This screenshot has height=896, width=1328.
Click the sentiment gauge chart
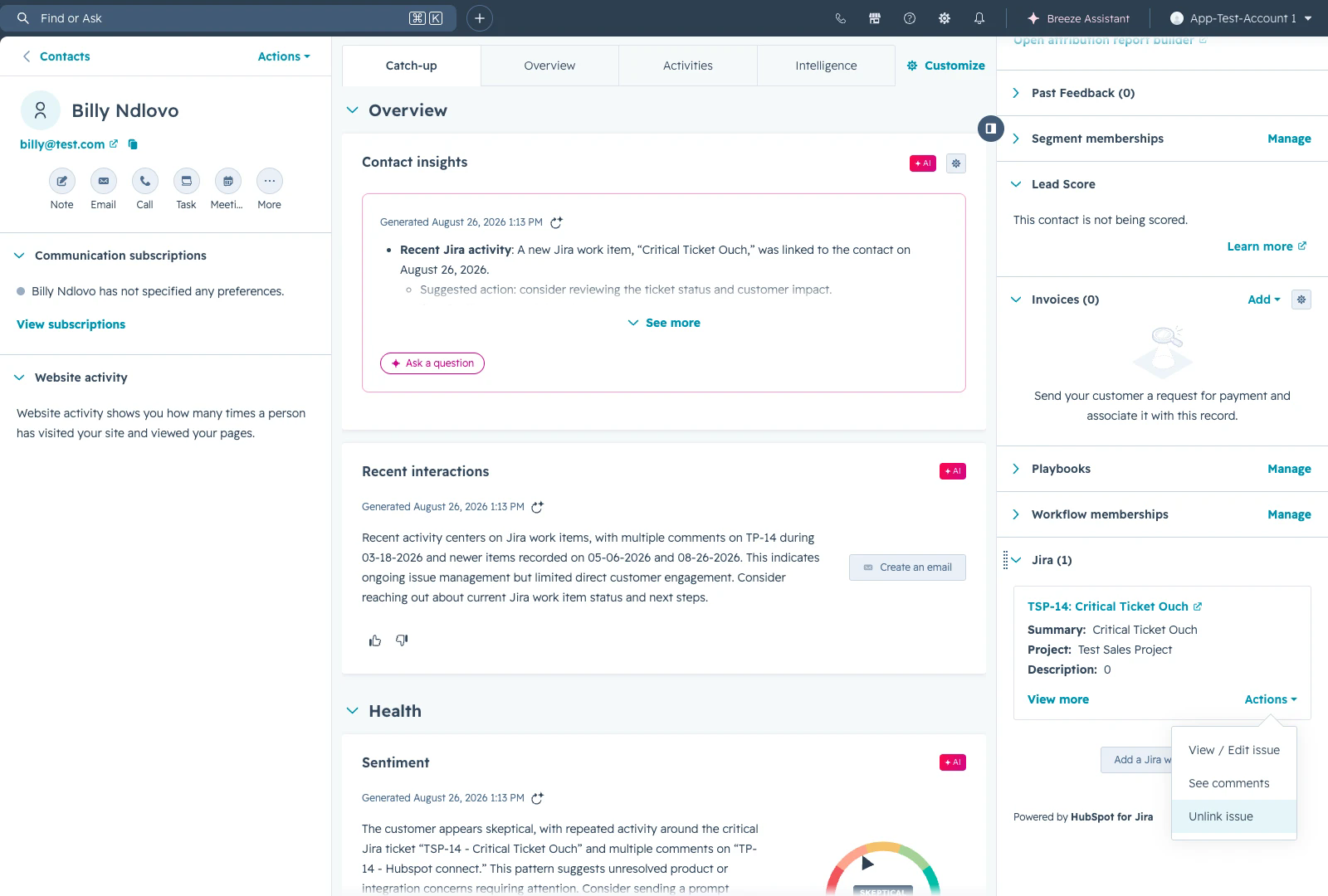click(x=883, y=869)
